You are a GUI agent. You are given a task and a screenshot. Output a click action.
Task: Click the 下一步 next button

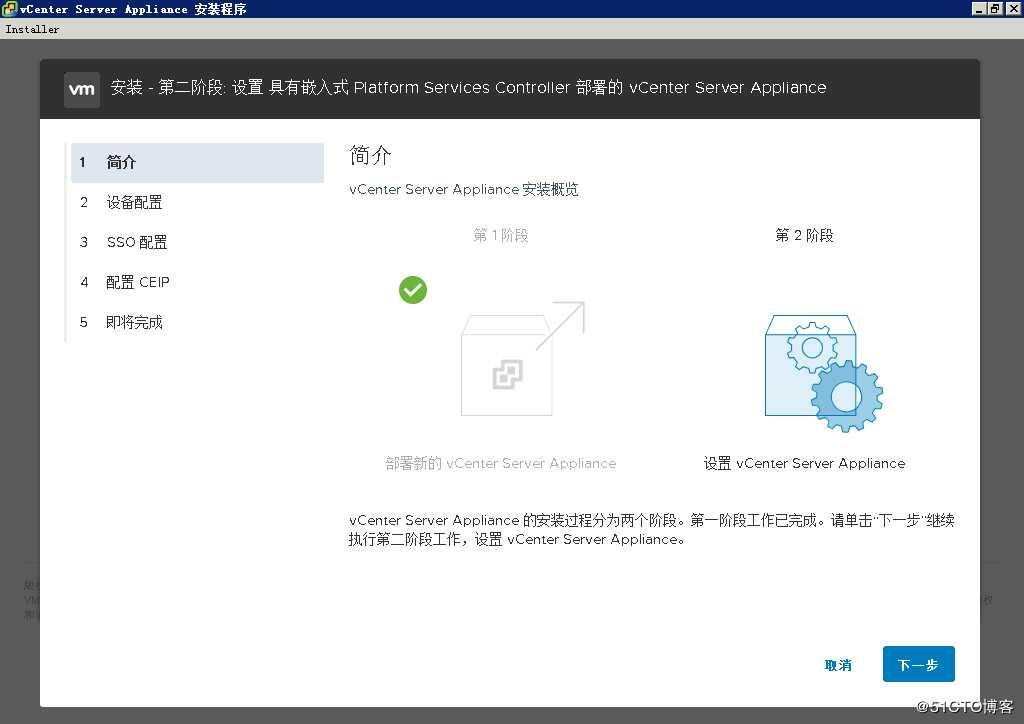(x=918, y=664)
